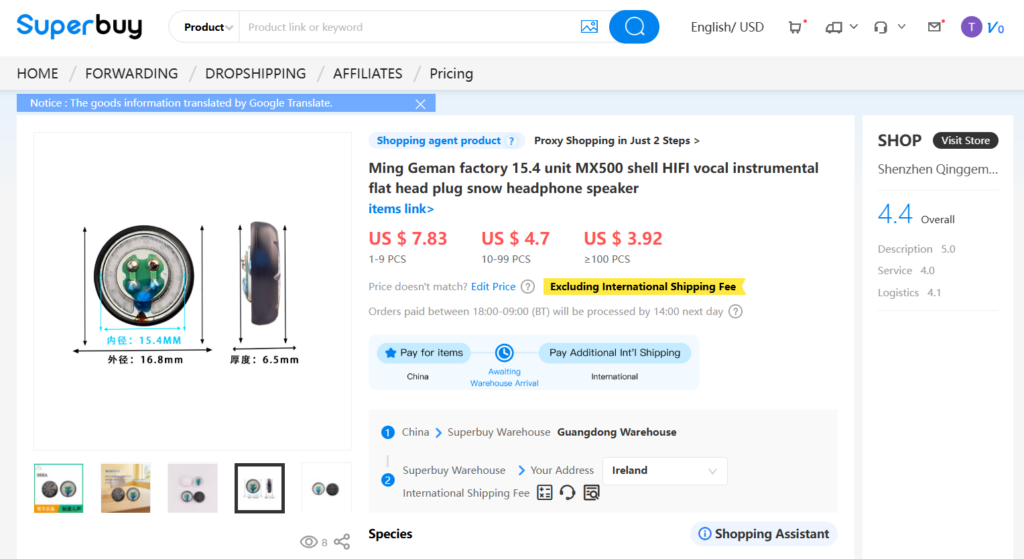Viewport: 1024px width, 559px height.
Task: Open the Ireland destination country dropdown
Action: point(664,470)
